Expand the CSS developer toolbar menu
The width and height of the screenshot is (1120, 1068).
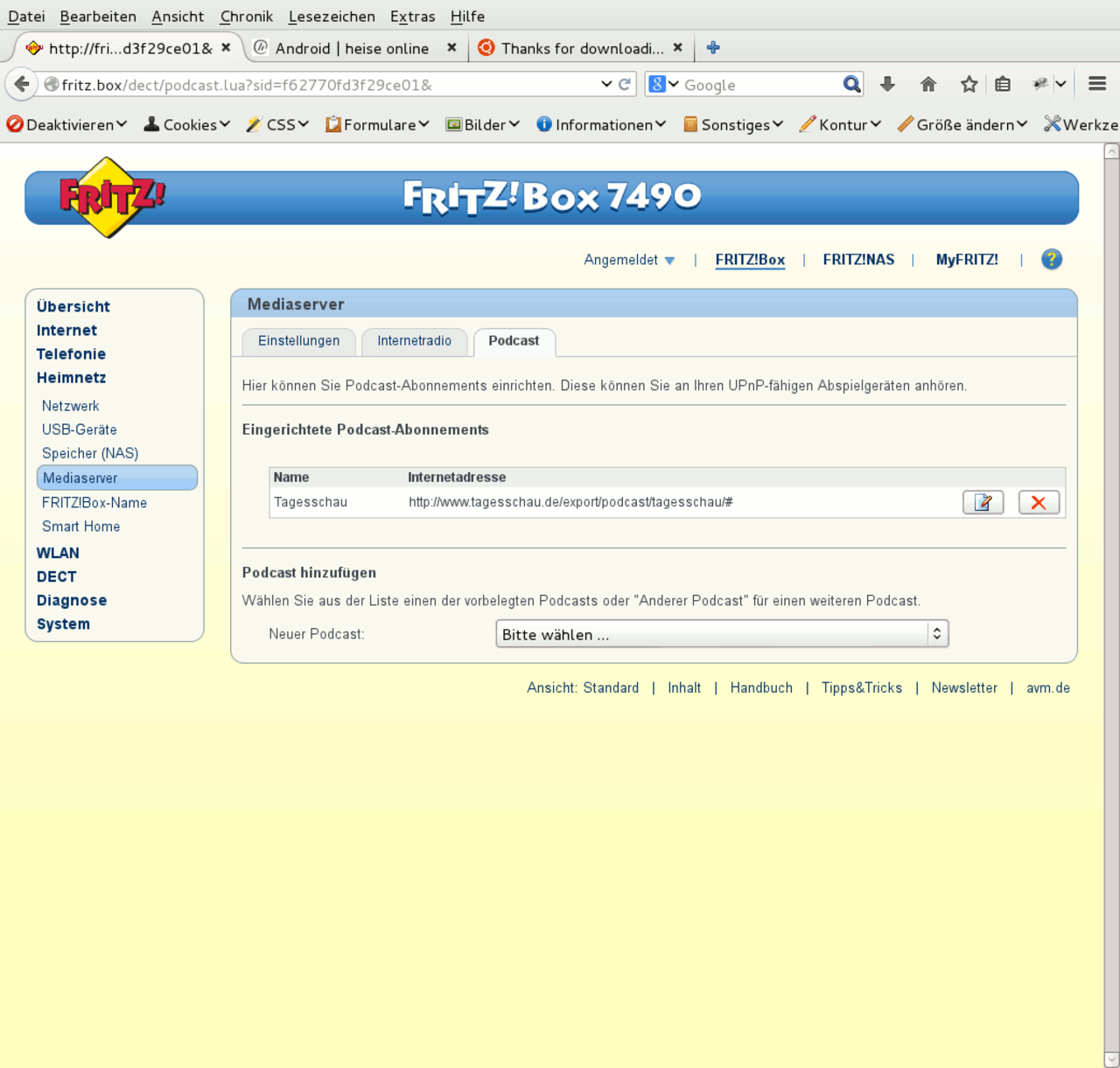(x=277, y=125)
